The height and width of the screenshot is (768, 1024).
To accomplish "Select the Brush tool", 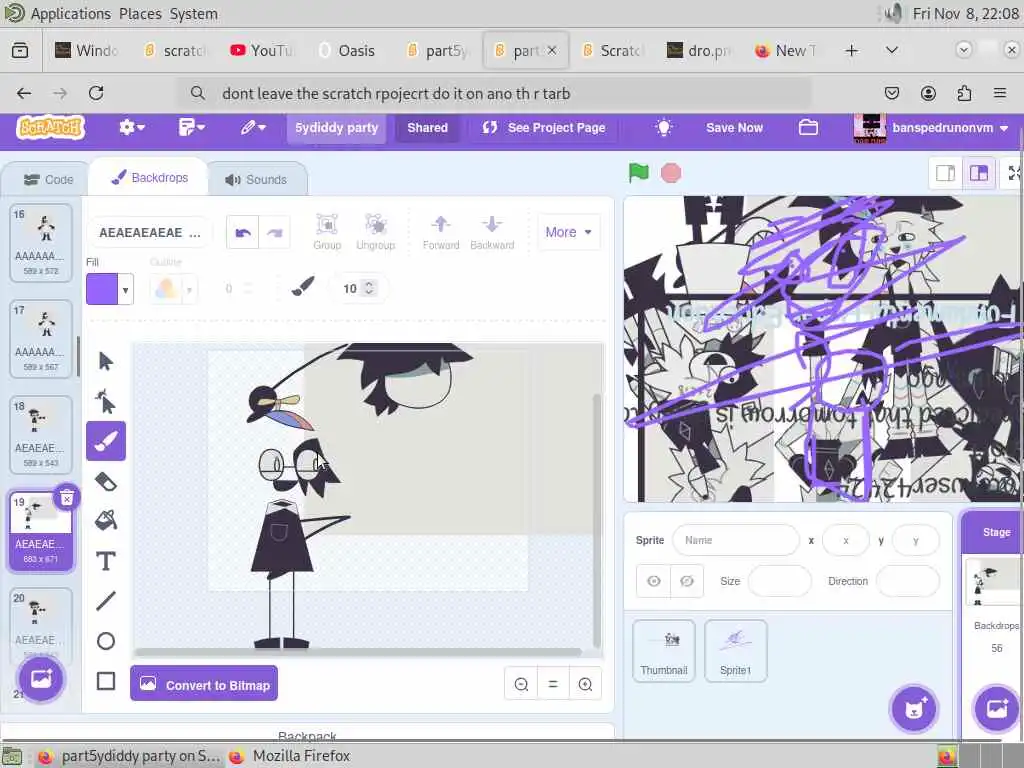I will 106,441.
